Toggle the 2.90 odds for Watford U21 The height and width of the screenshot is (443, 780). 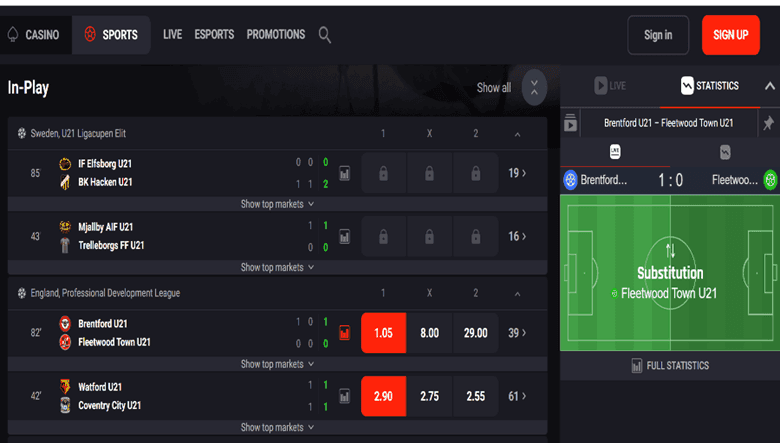(383, 396)
